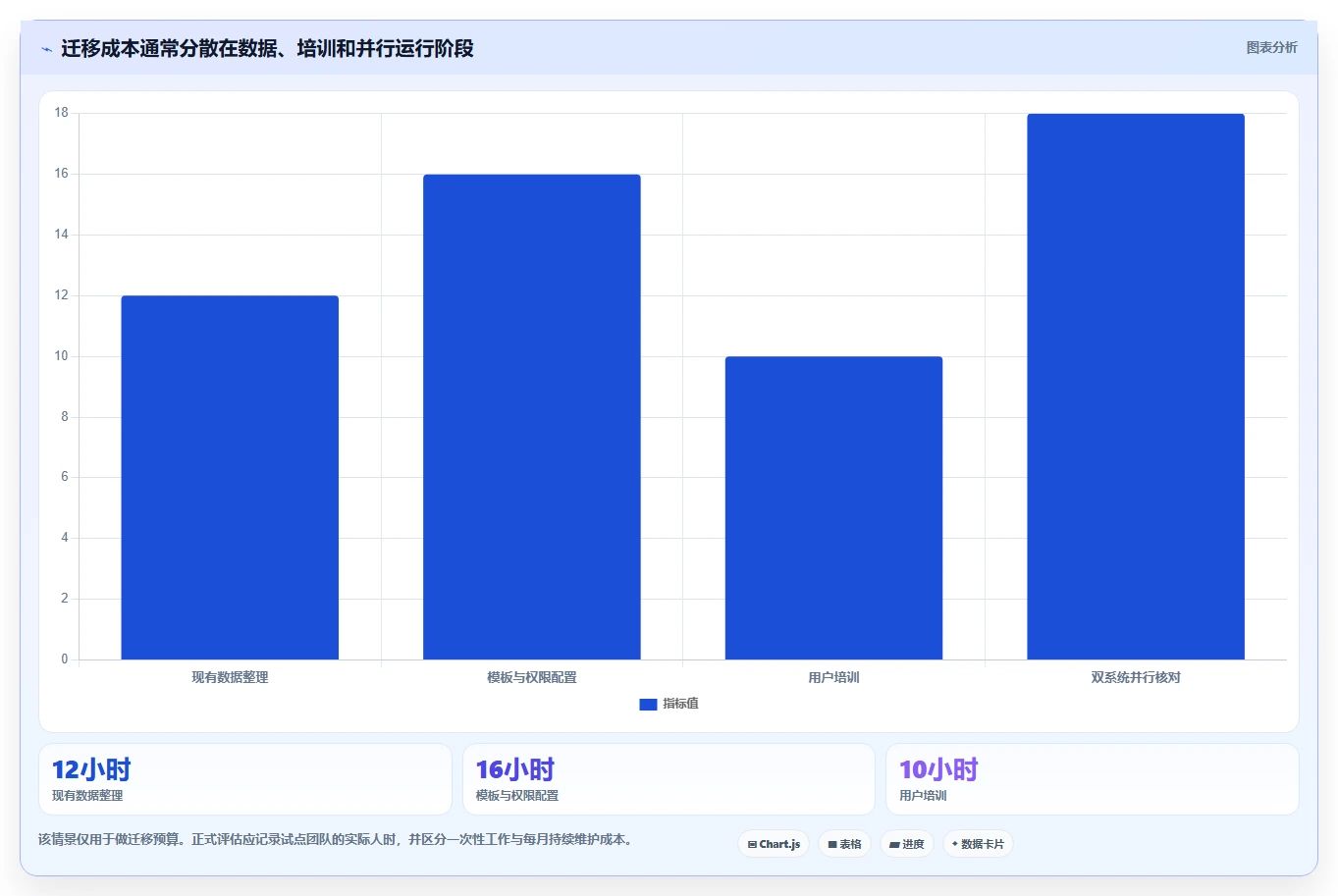This screenshot has height=896, width=1338.
Task: Click the 数据卡片 tag chip
Action: click(978, 844)
